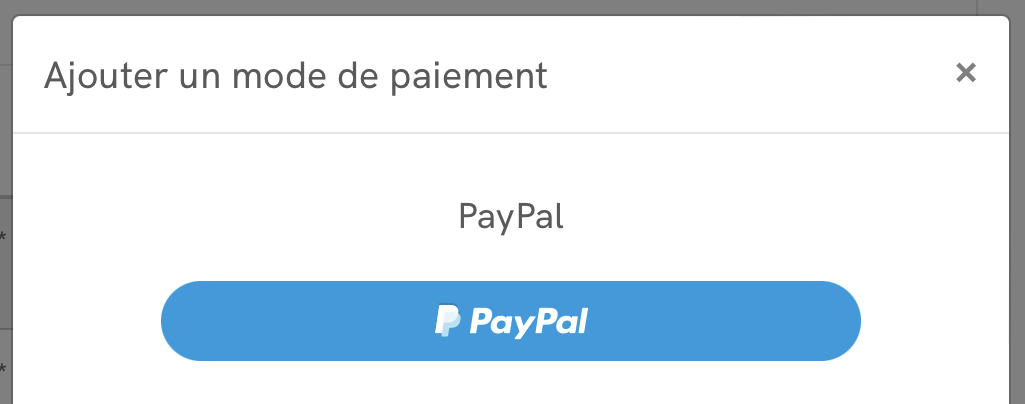Click the dimmed backdrop above the dialog
Viewport: 1025px width, 404px height.
click(x=512, y=7)
